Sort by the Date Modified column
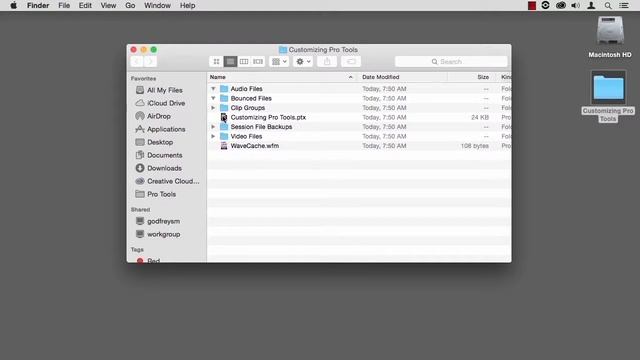 [402, 77]
